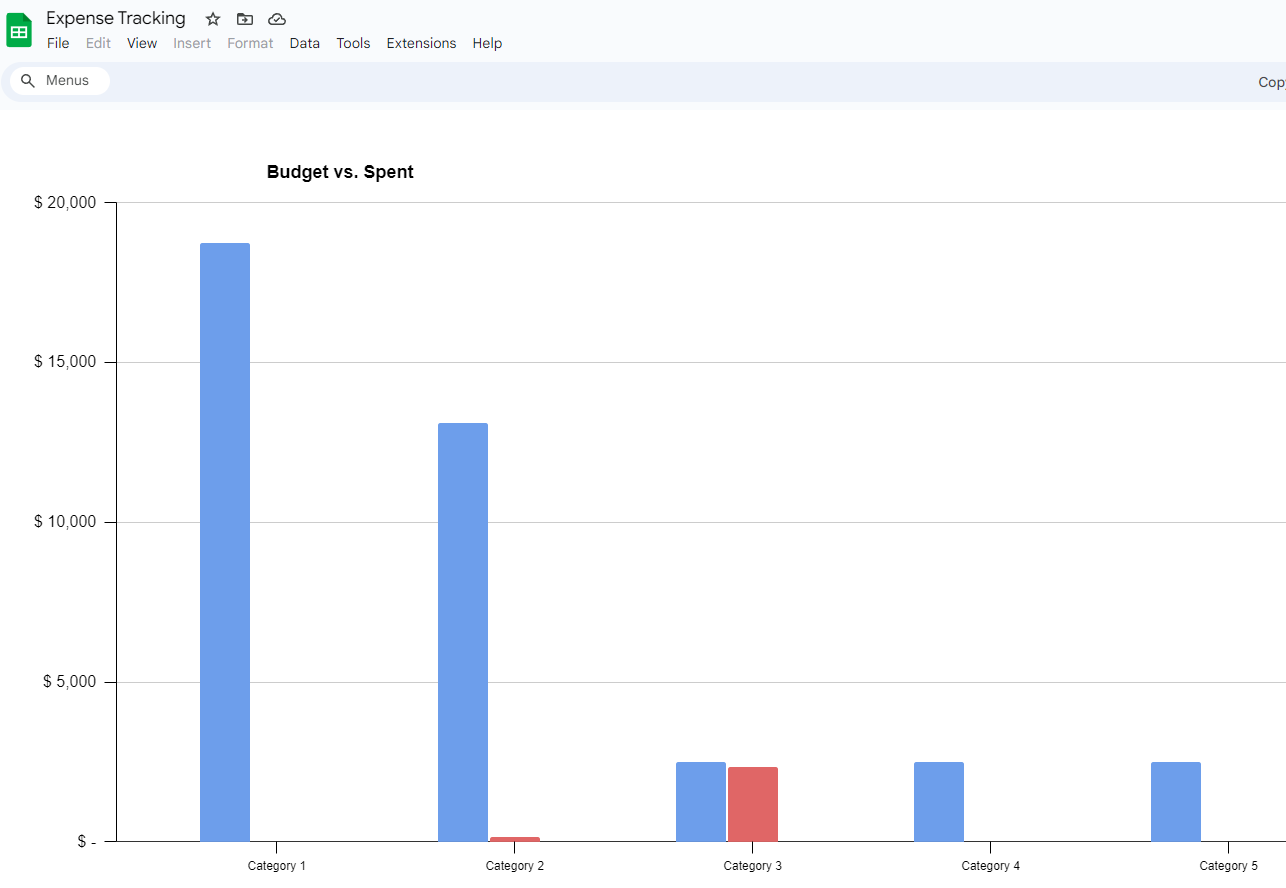Select the blue Category 1 budget bar
Screen dimensions: 1286x888
click(x=225, y=542)
